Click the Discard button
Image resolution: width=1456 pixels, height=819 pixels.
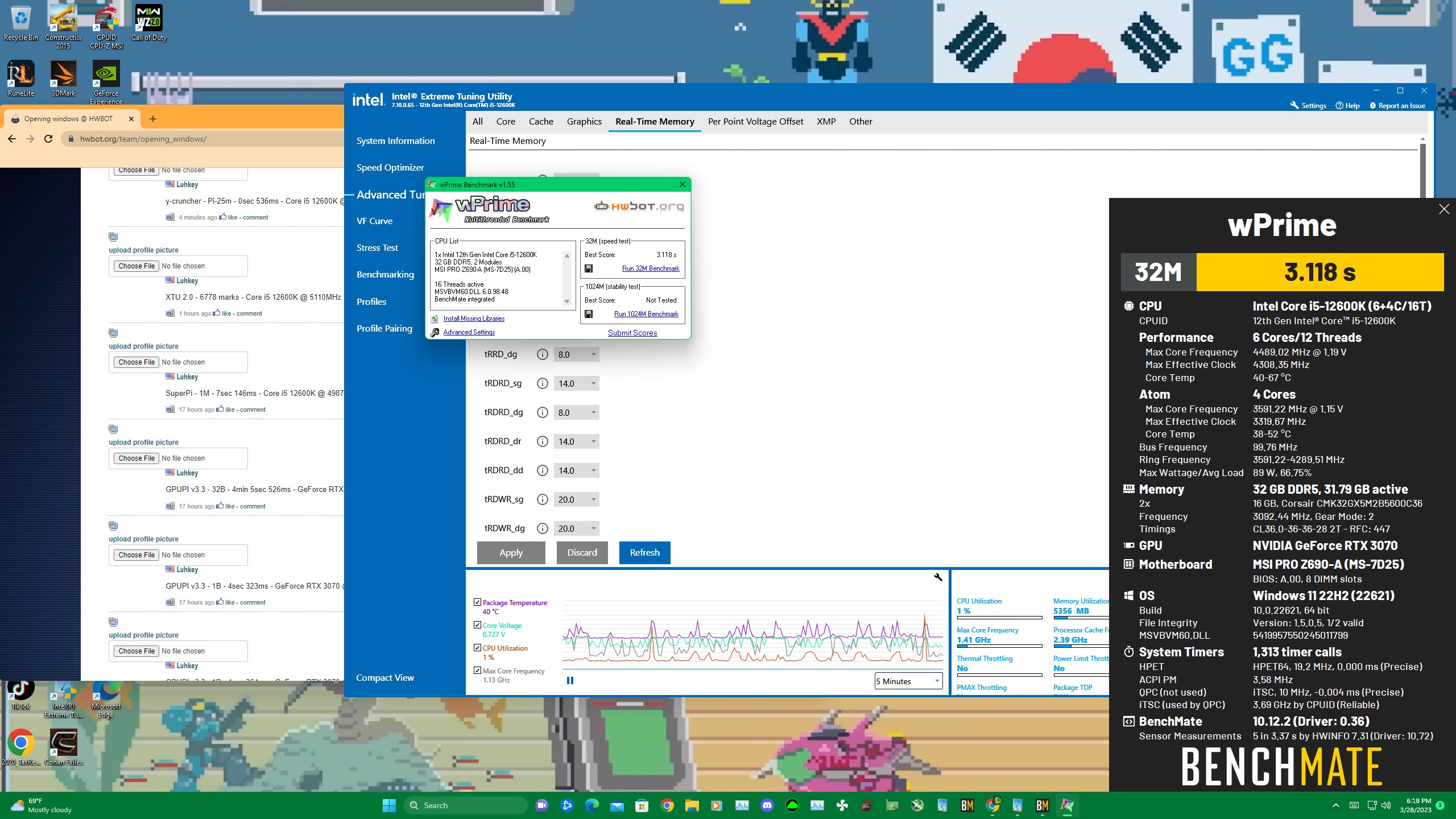pyautogui.click(x=582, y=552)
